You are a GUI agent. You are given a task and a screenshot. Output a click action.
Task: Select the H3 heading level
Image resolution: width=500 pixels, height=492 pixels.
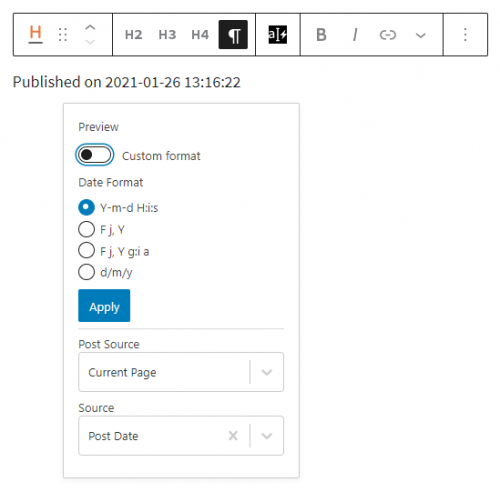[x=167, y=35]
